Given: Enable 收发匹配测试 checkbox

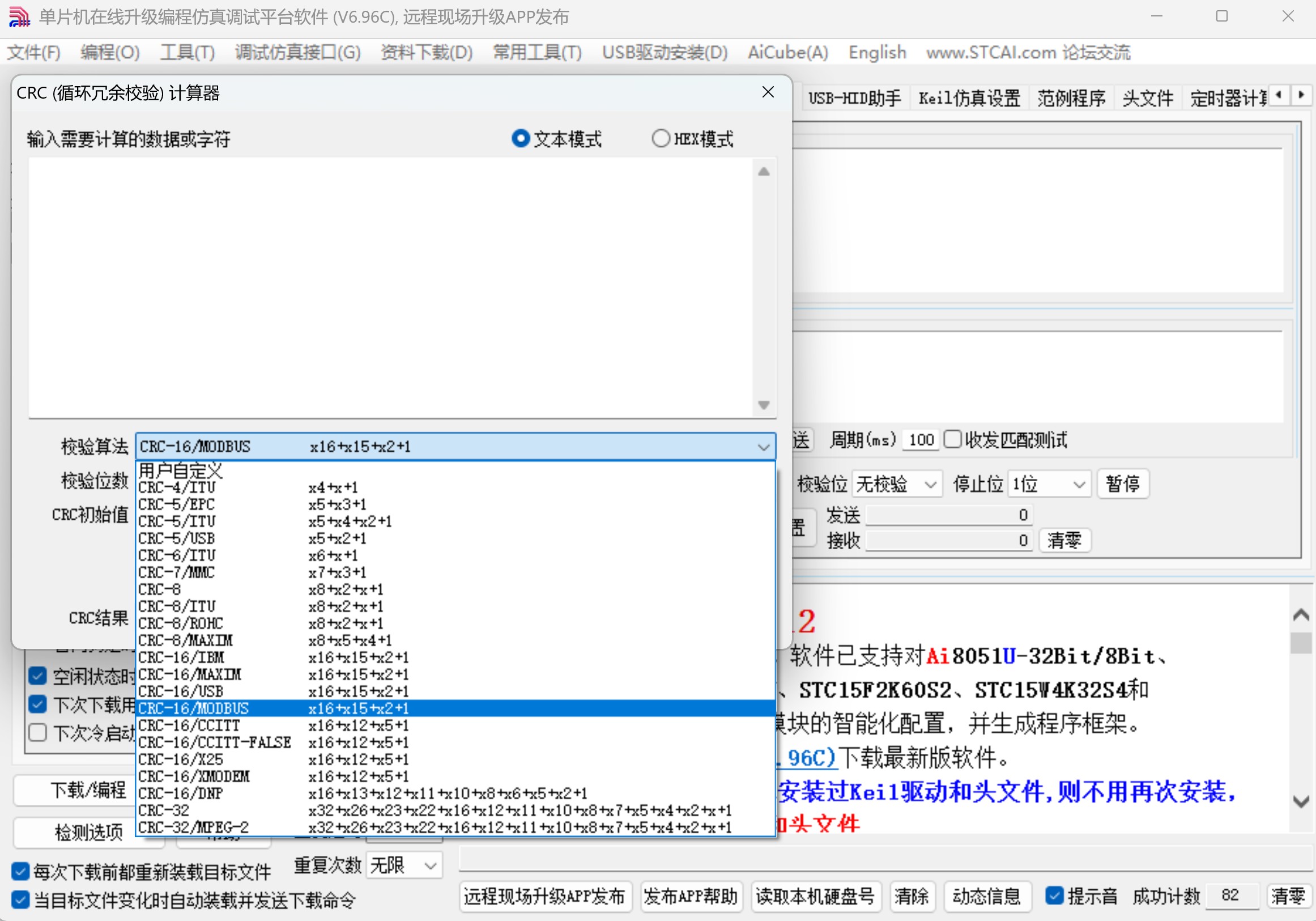Looking at the screenshot, I should click(952, 439).
